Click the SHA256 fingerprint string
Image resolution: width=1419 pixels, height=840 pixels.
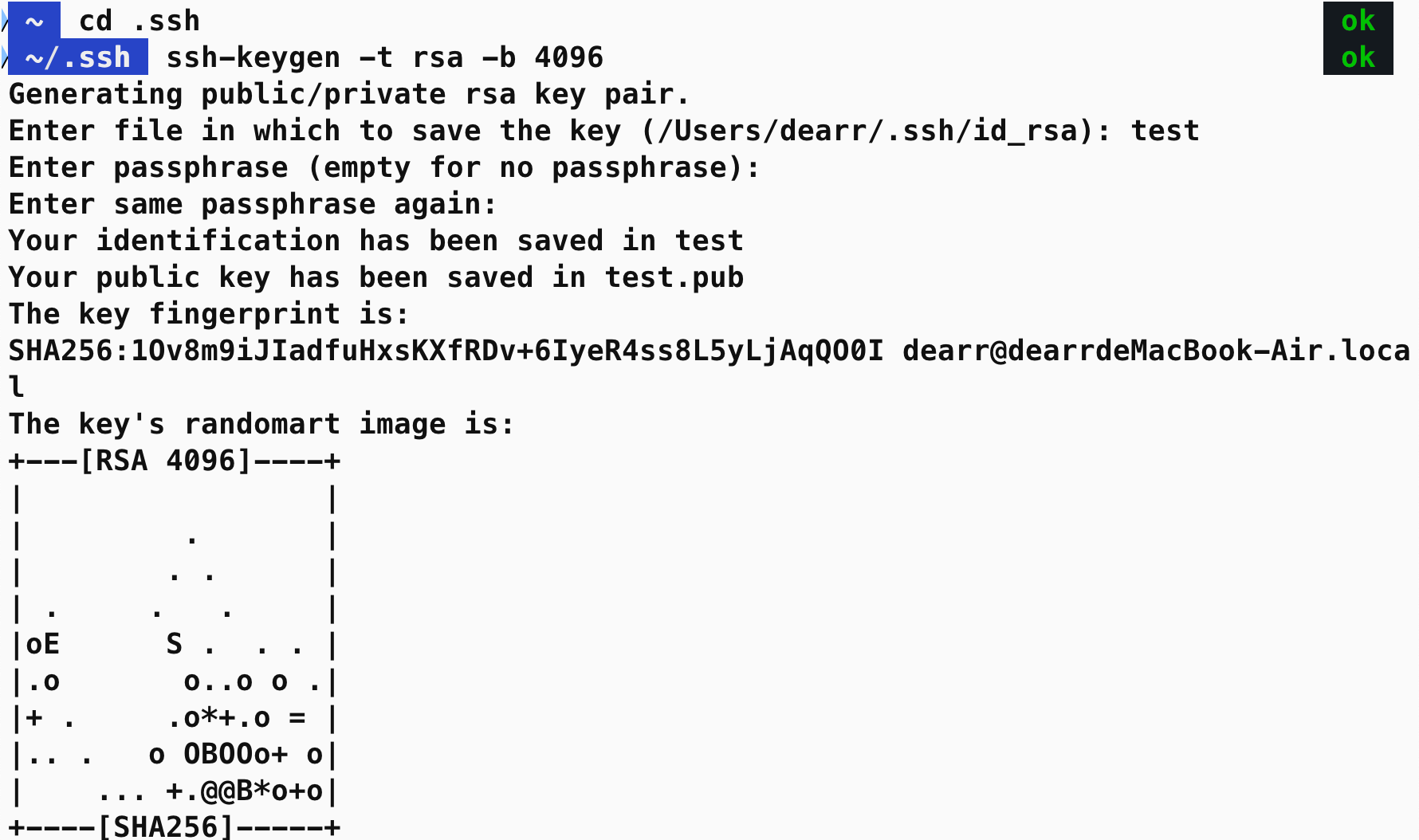coord(446,351)
